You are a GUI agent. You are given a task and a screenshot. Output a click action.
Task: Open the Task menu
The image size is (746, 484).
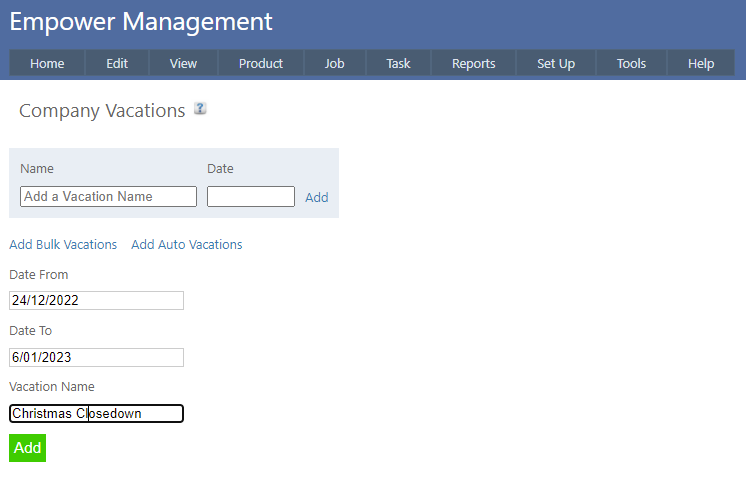click(398, 63)
